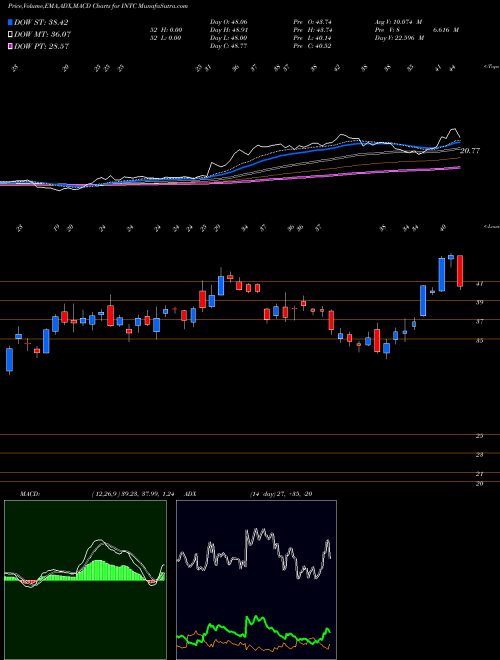Click the Day O opening price value

(x=228, y=21)
